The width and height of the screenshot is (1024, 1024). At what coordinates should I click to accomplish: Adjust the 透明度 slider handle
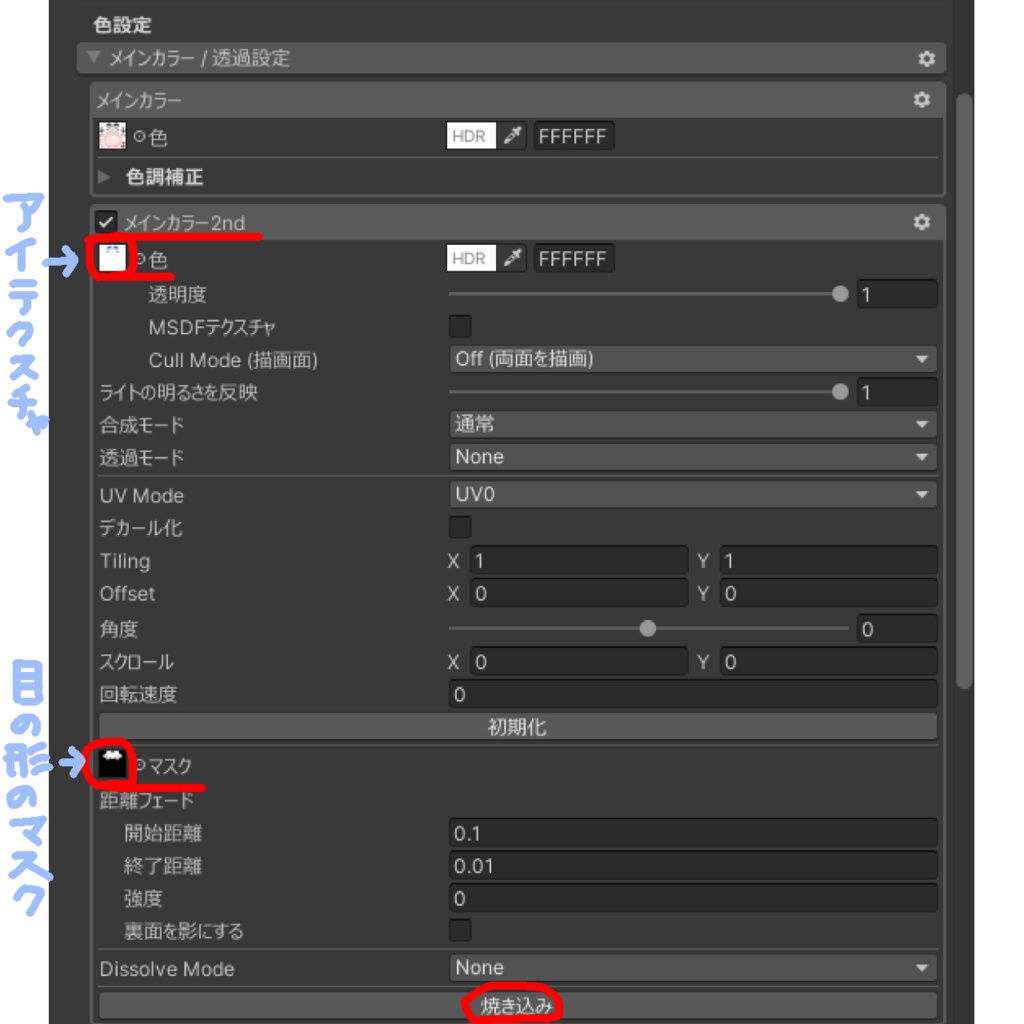[x=841, y=293]
